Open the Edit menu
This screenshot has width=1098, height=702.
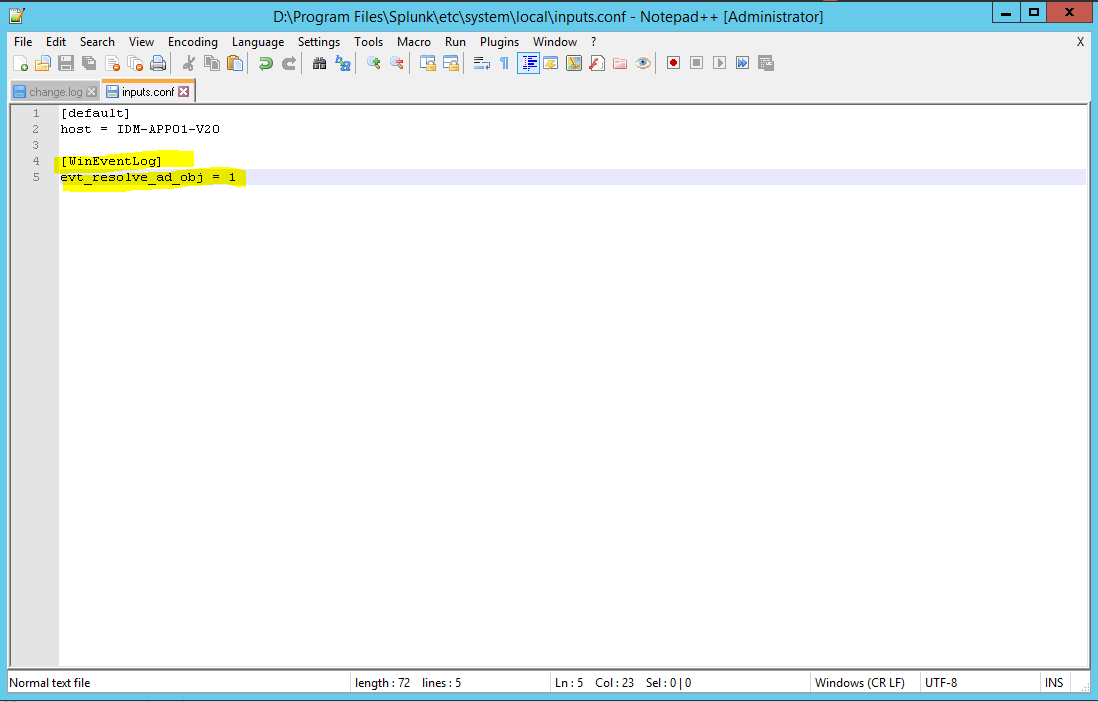56,42
